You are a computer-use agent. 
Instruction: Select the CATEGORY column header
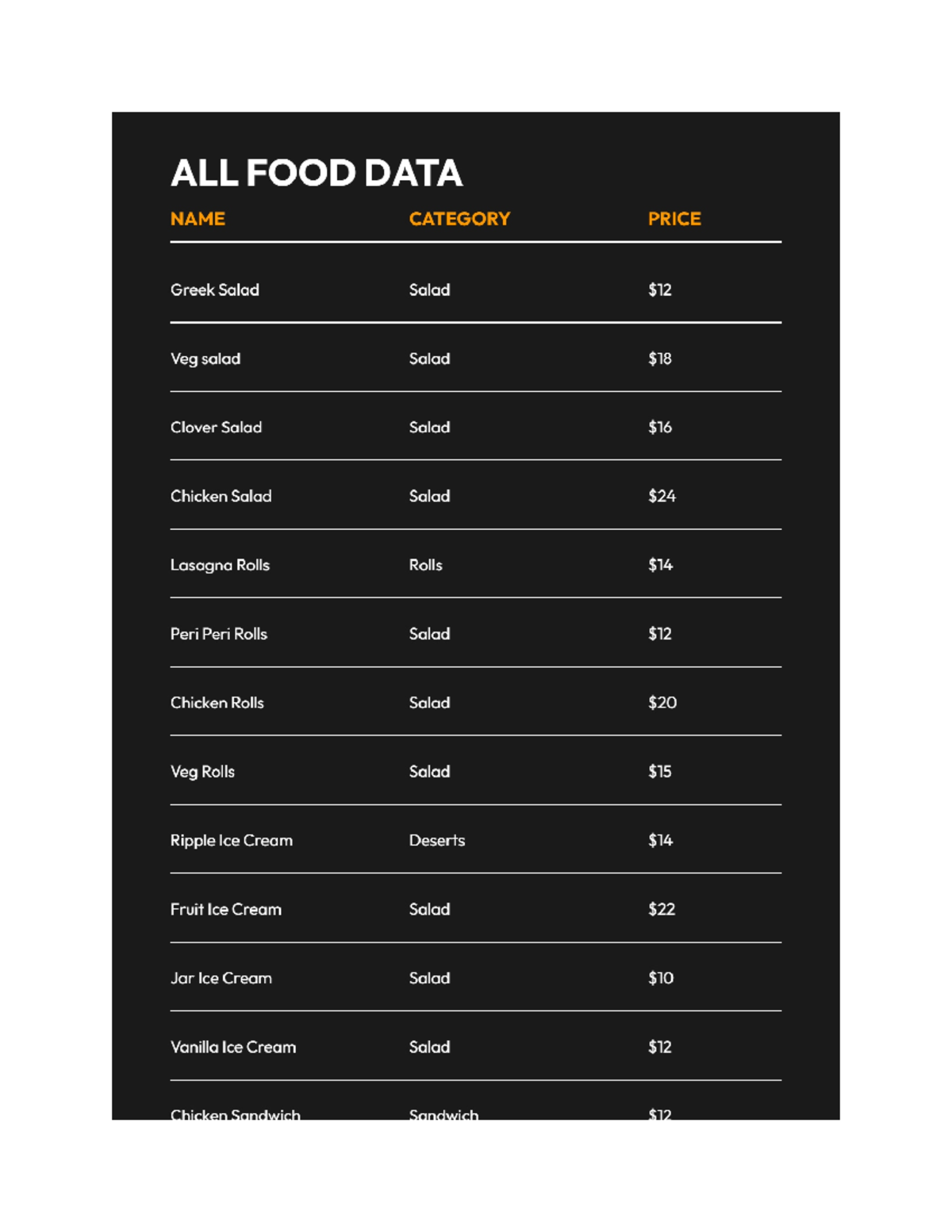pos(459,219)
